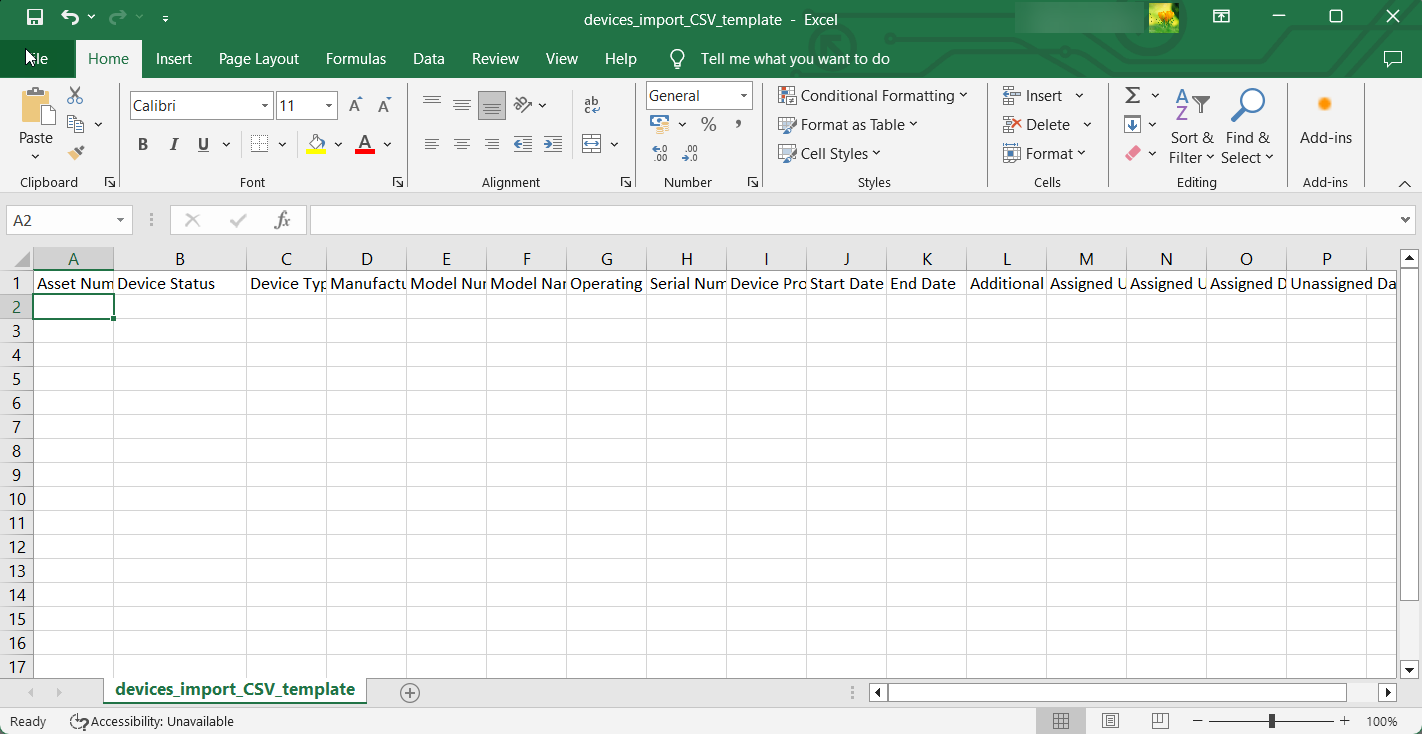Screen dimensions: 1422x734
Task: Click the Save icon in title bar
Action: coord(35,17)
